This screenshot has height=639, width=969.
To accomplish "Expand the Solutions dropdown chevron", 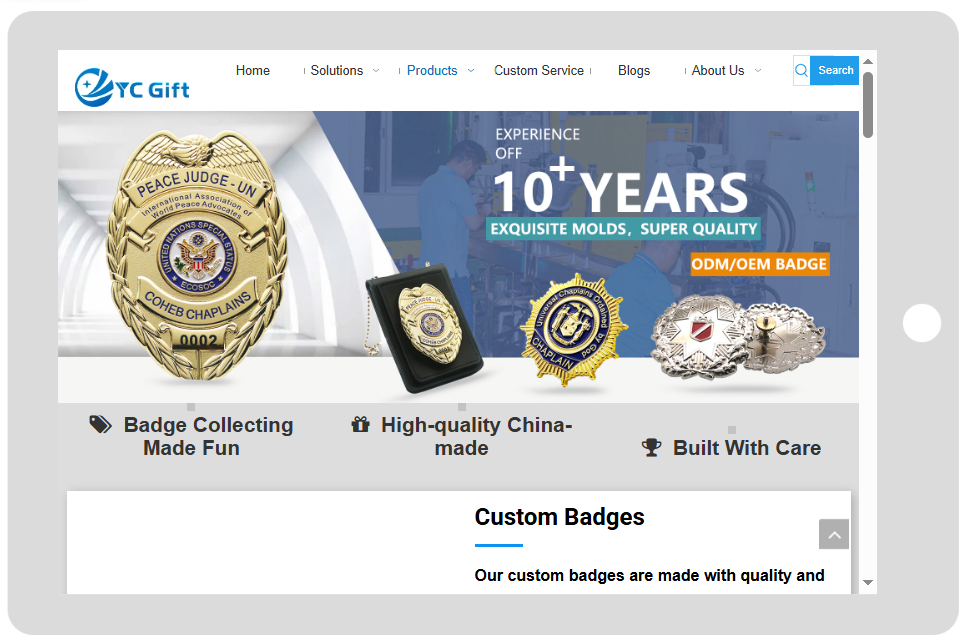I will point(376,71).
